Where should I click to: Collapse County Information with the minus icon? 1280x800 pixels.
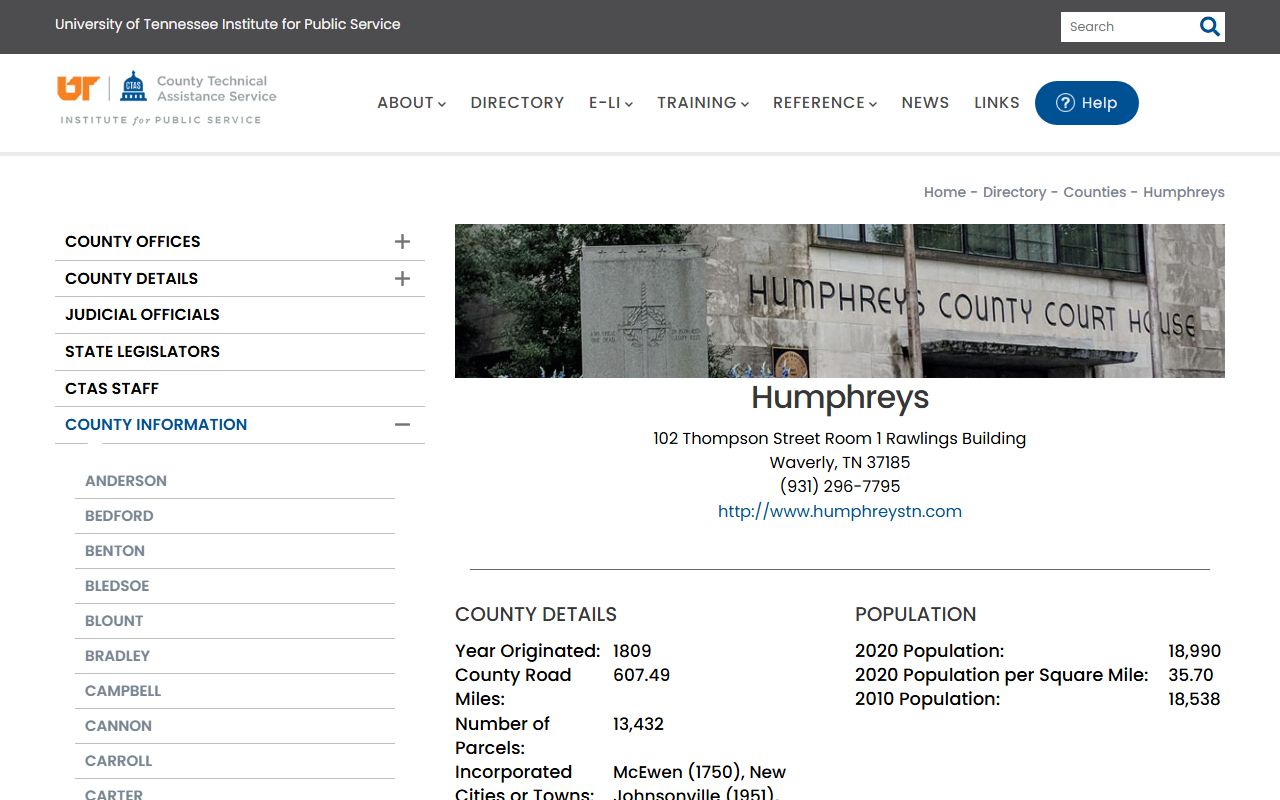tap(402, 425)
